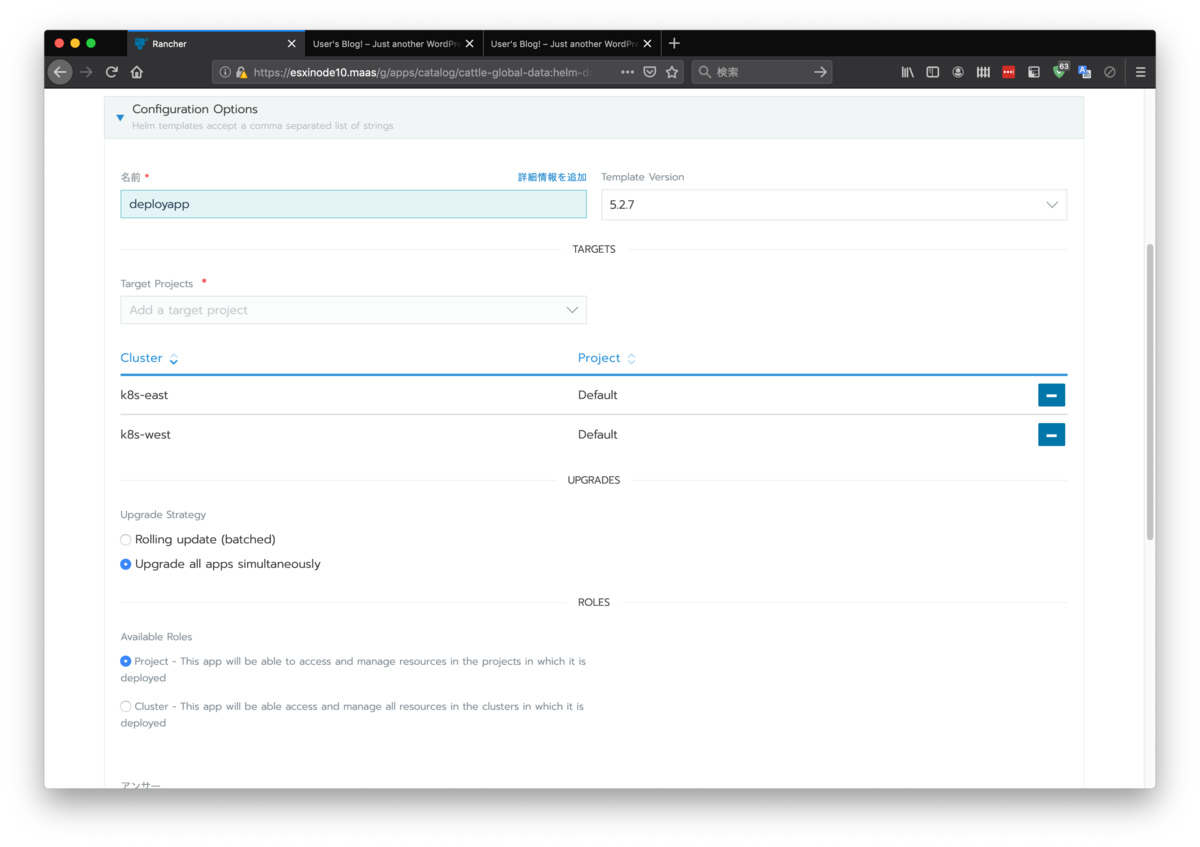The image size is (1200, 847).
Task: Switch to the Rancher tab
Action: pos(215,43)
